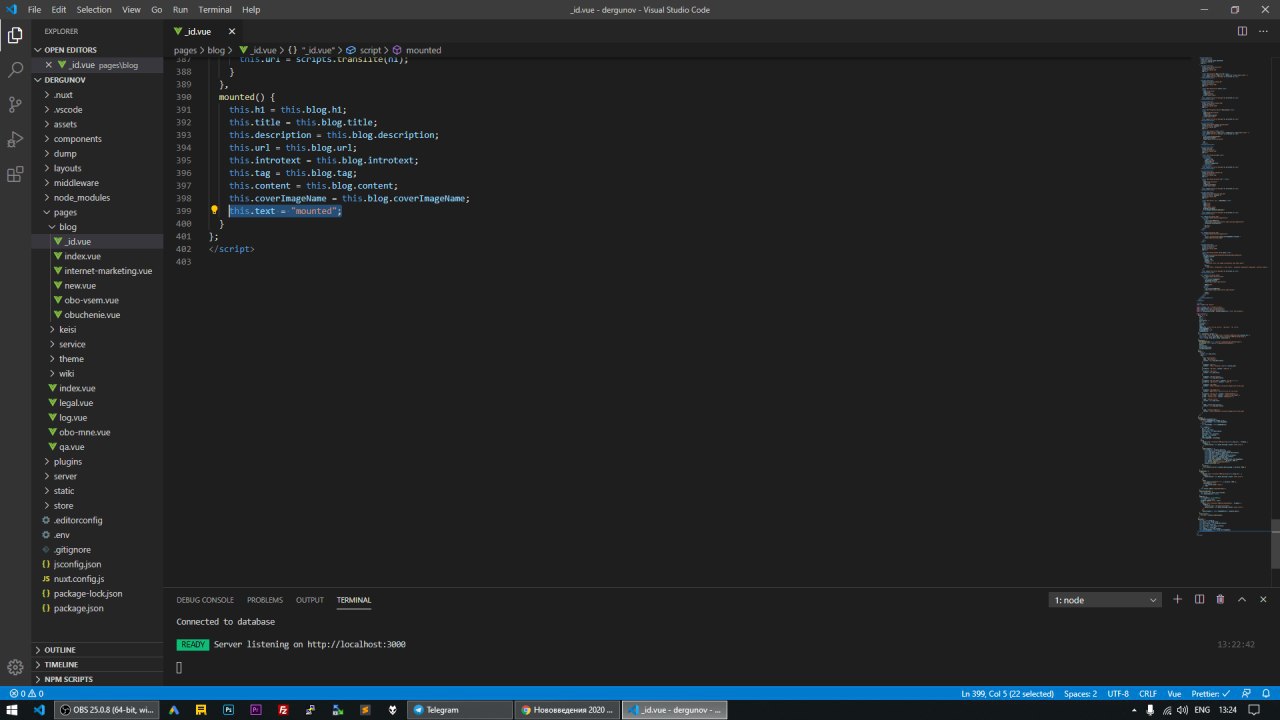Expand the TIMELINE section
This screenshot has width=1280, height=720.
point(97,664)
